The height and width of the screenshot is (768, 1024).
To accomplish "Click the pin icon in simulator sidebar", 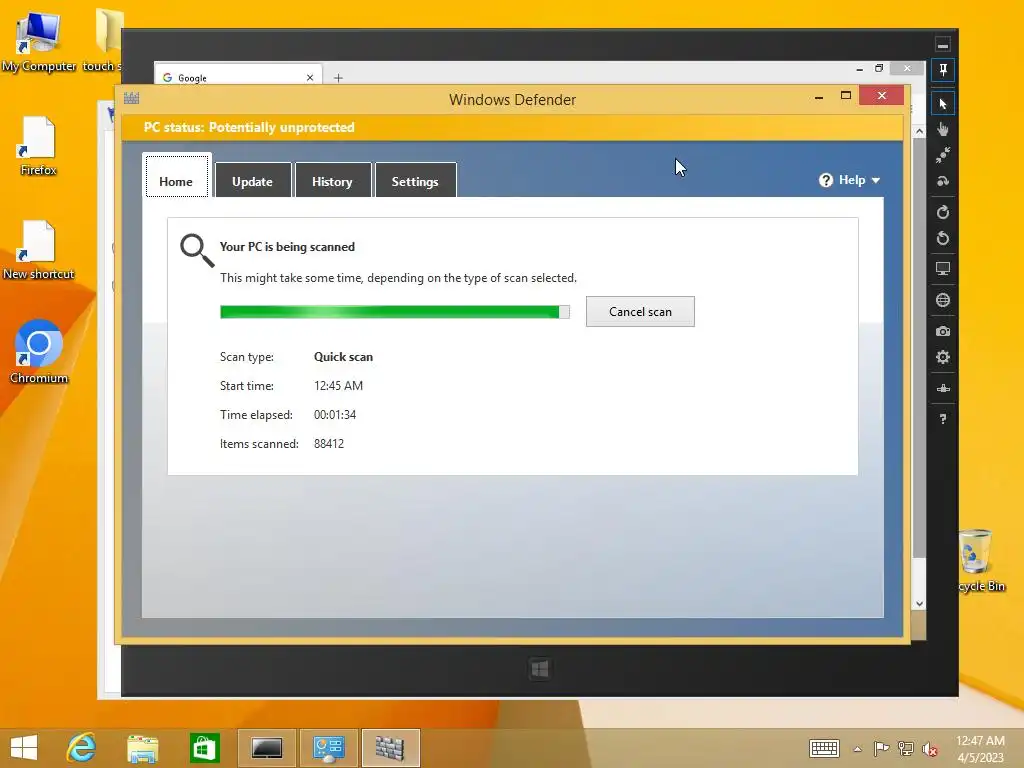I will pos(942,70).
